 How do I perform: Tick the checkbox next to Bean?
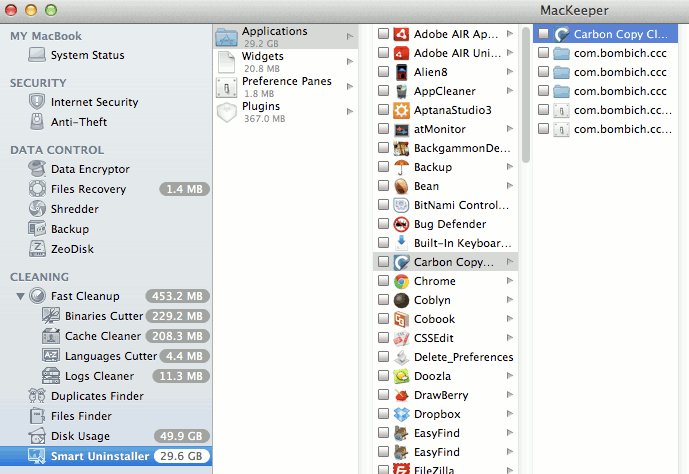coord(383,186)
